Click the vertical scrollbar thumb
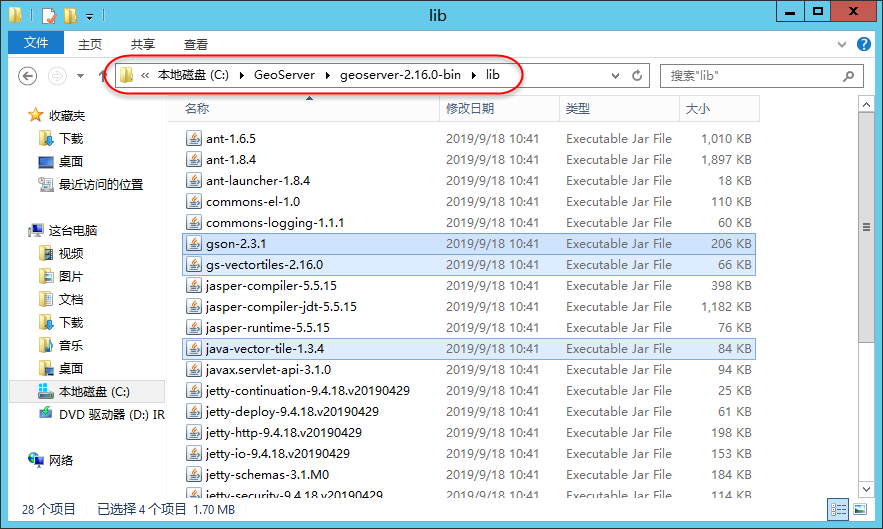883x529 pixels. pos(866,227)
